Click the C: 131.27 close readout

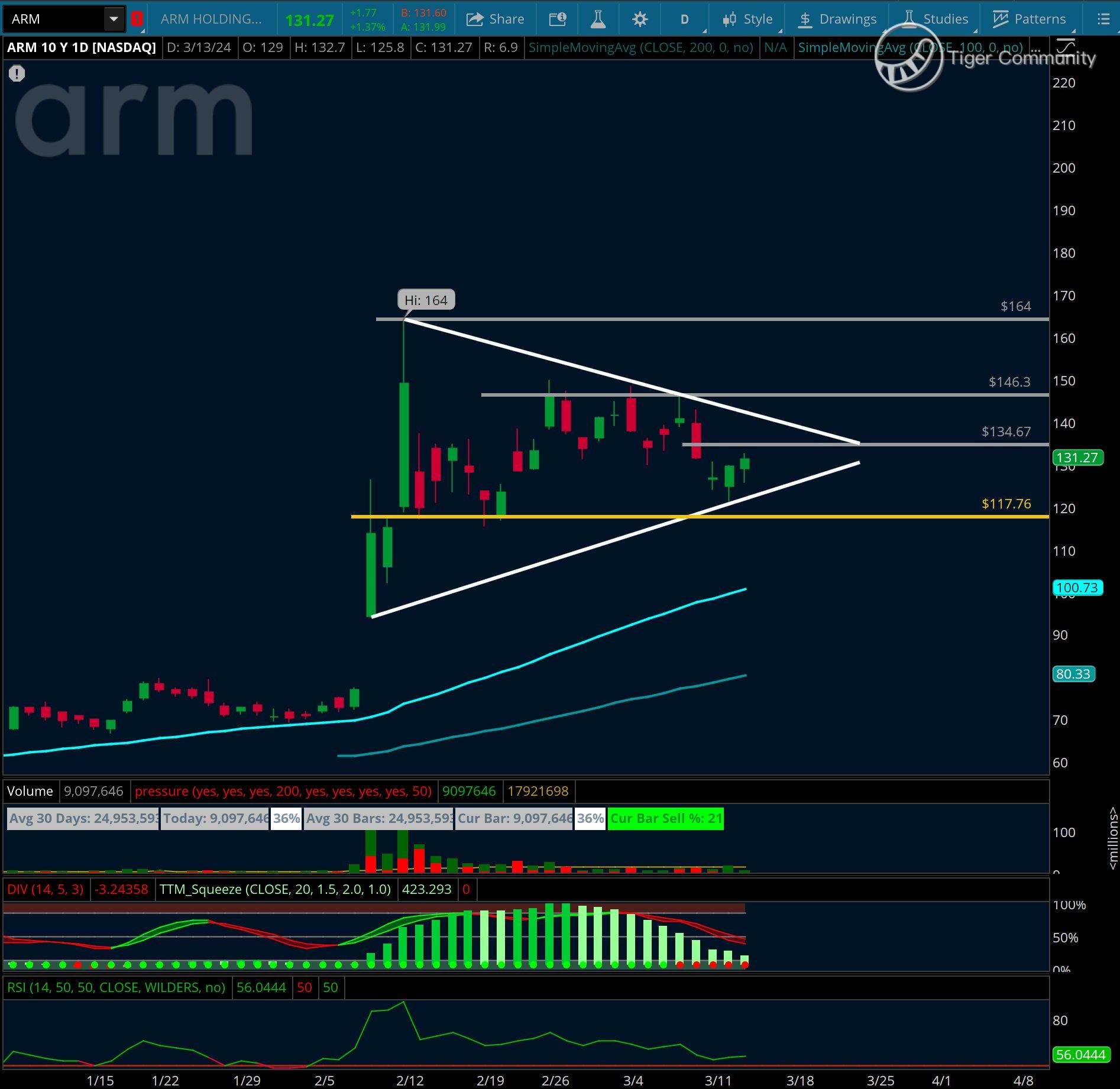coord(444,47)
